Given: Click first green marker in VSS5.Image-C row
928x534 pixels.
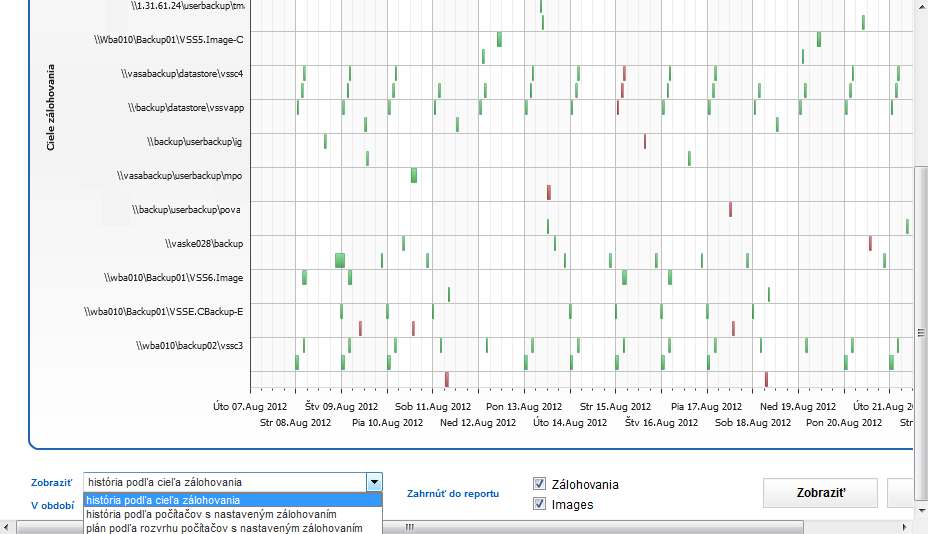Looking at the screenshot, I should pos(499,39).
